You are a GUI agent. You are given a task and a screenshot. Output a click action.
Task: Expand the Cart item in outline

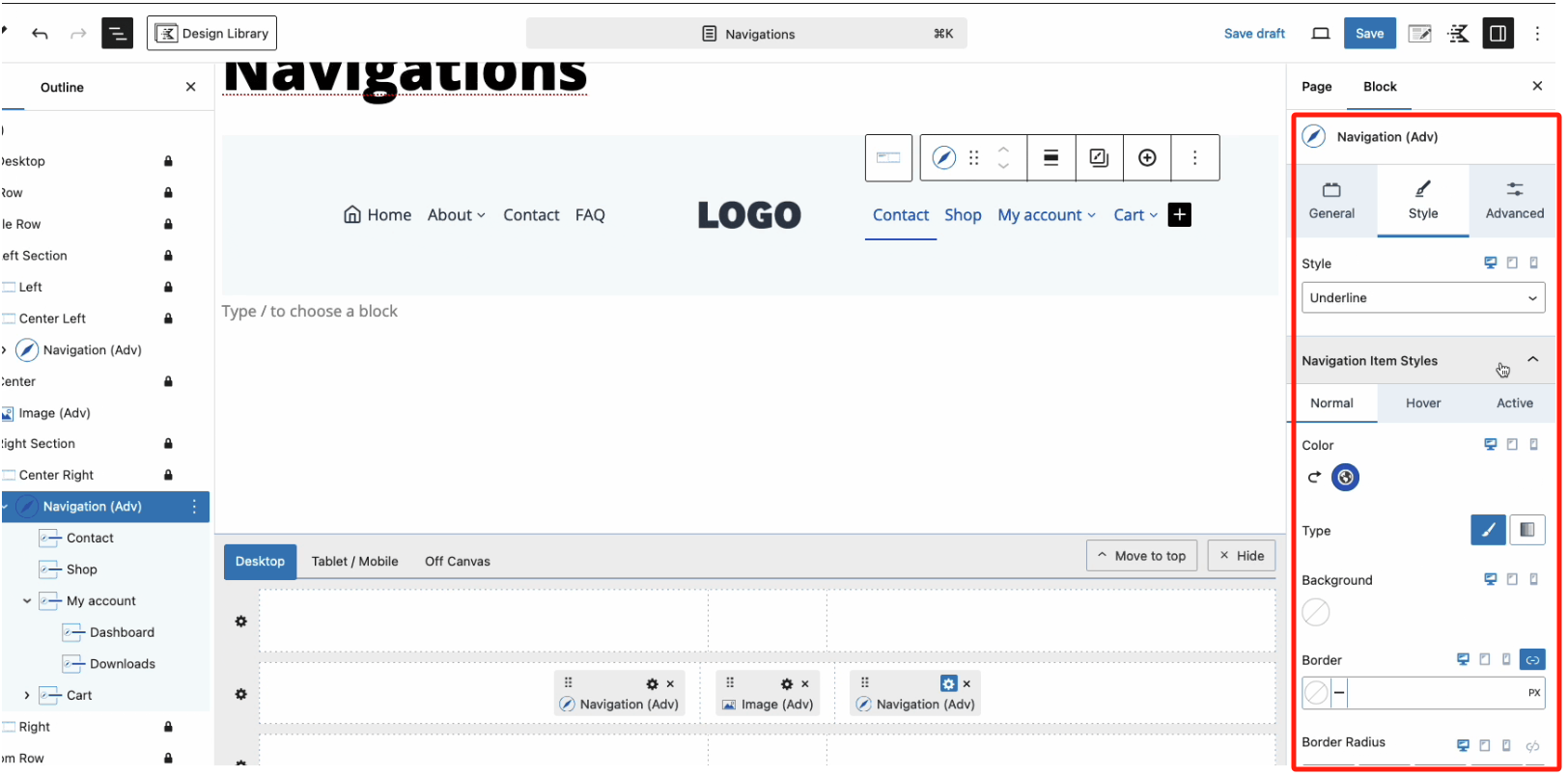27,696
